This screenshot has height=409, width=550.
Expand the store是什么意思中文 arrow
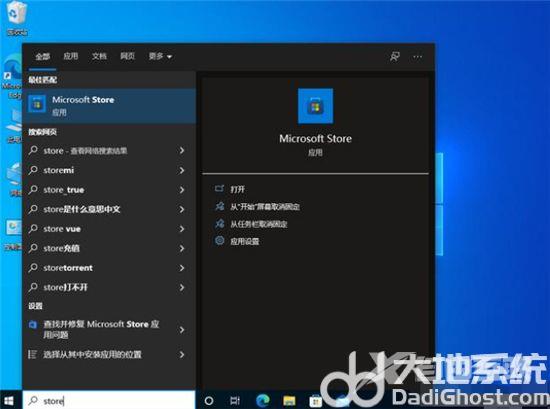click(x=182, y=209)
